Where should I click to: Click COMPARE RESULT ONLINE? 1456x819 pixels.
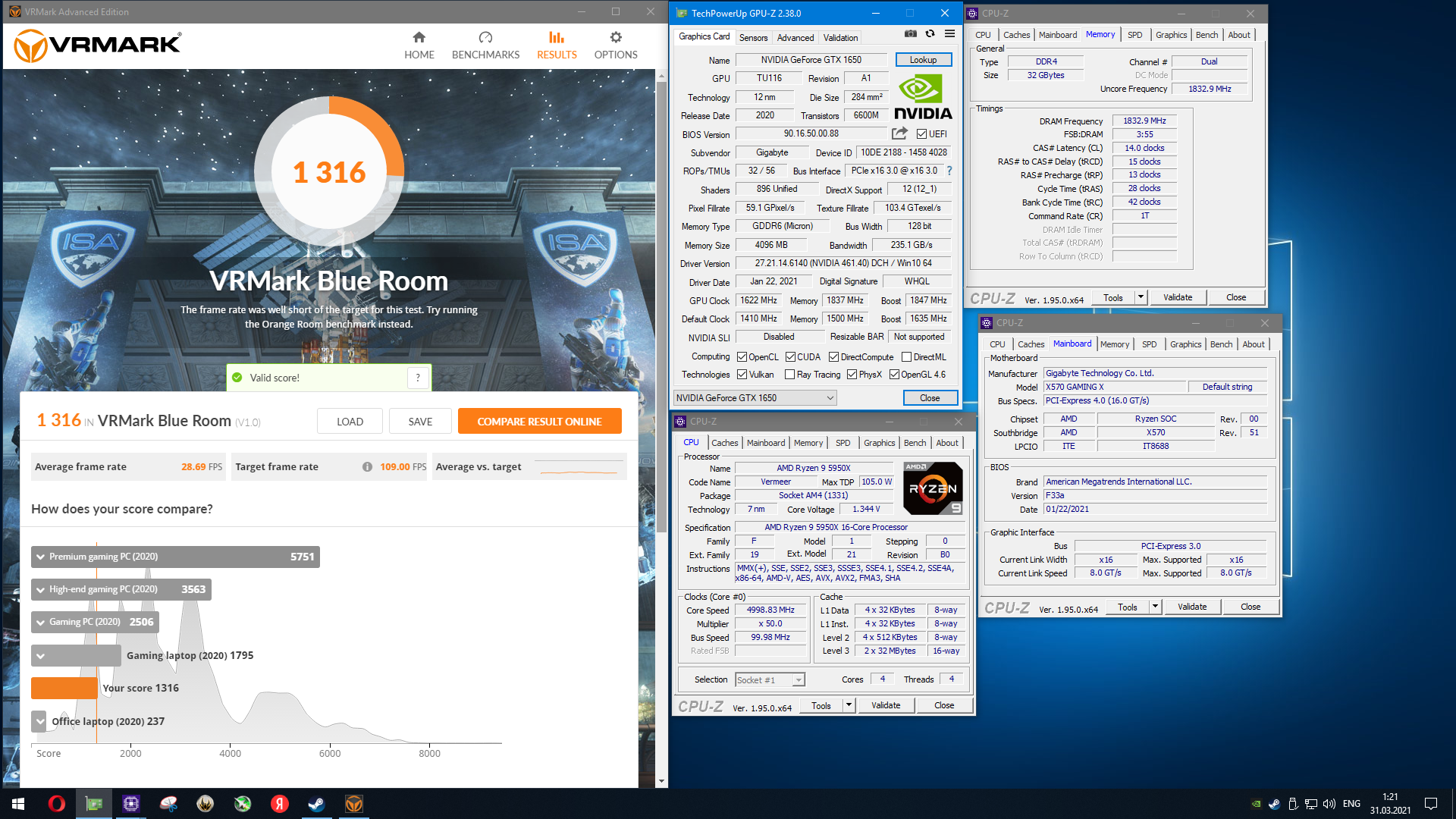click(539, 422)
